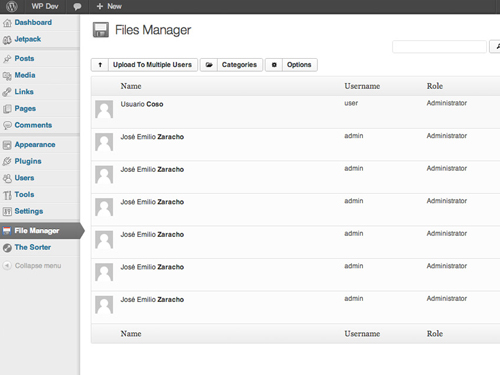Image resolution: width=500 pixels, height=375 pixels.
Task: Open Media menu item
Action: pyautogui.click(x=25, y=75)
